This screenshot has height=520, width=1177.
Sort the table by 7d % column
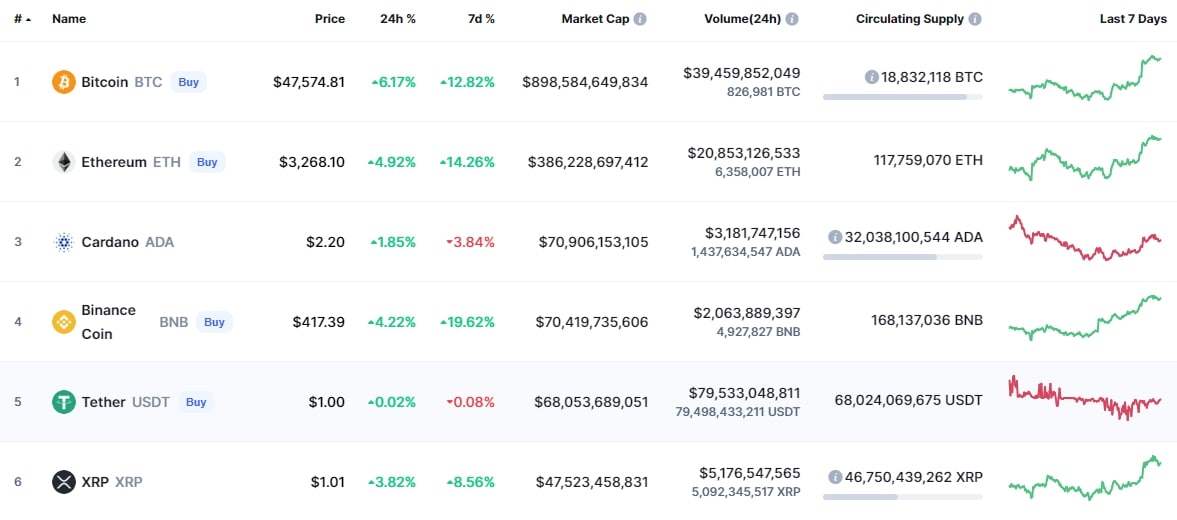coord(481,19)
